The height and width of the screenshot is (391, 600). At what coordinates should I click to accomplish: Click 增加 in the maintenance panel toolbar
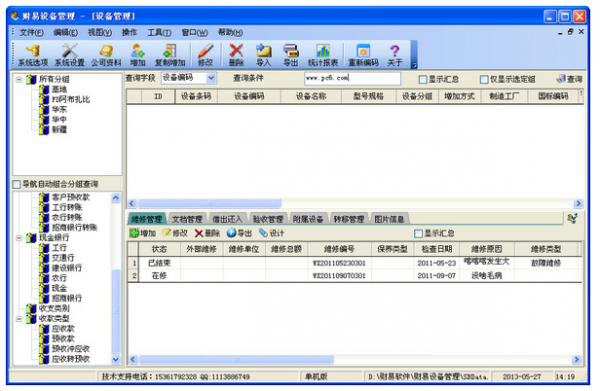143,233
